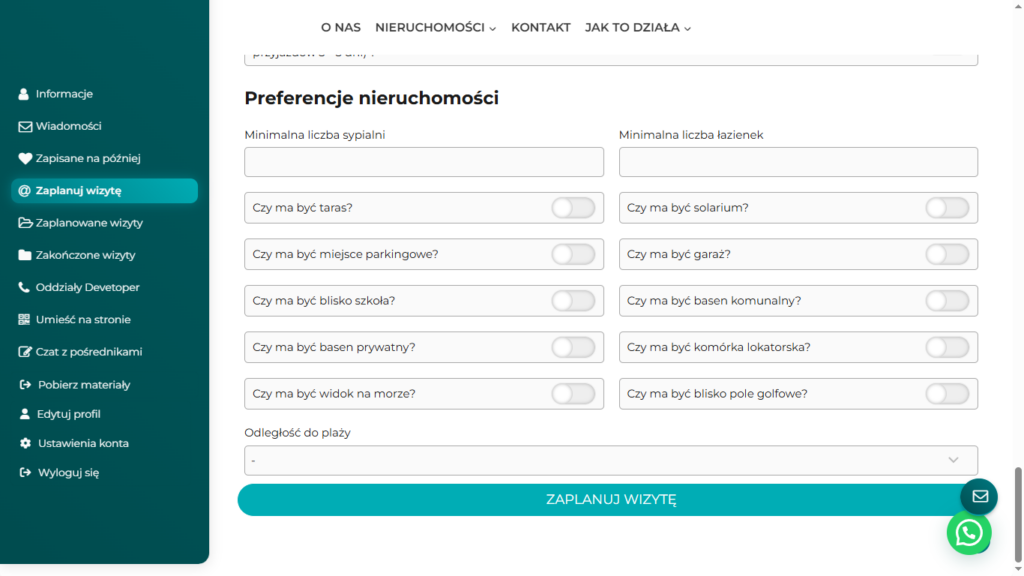The width and height of the screenshot is (1024, 576).
Task: Click the Czat z pośrednikami edit icon
Action: tap(26, 352)
